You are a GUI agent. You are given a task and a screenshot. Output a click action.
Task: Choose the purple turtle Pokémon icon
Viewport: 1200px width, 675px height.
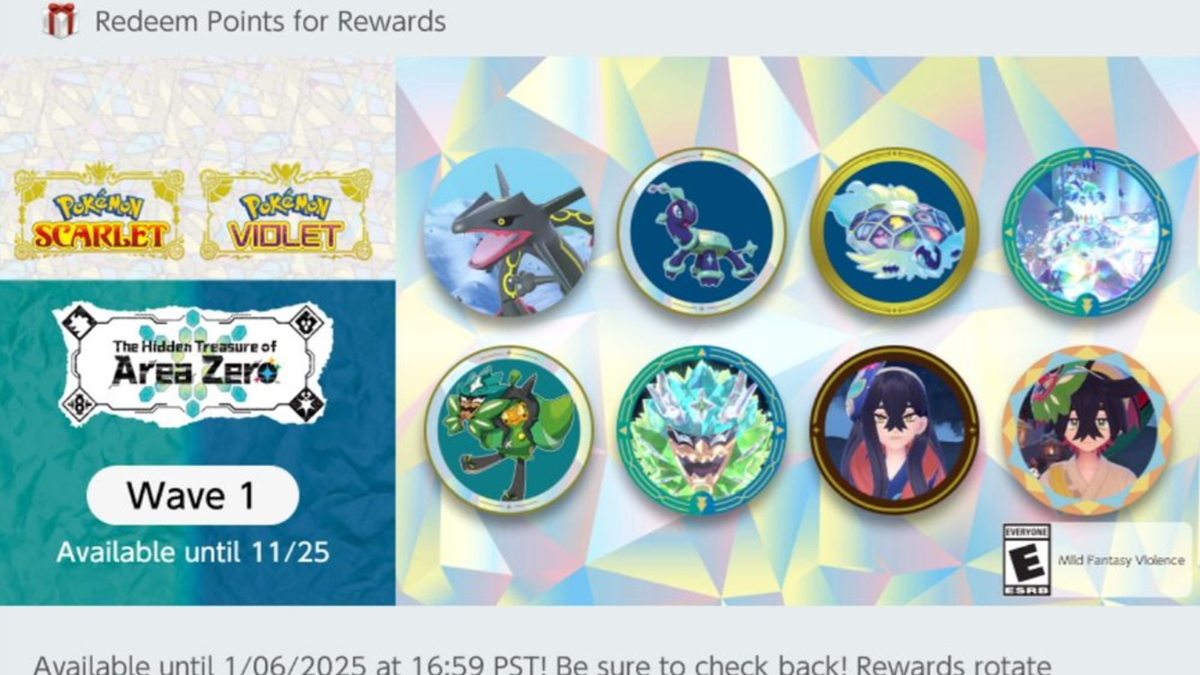pos(701,232)
